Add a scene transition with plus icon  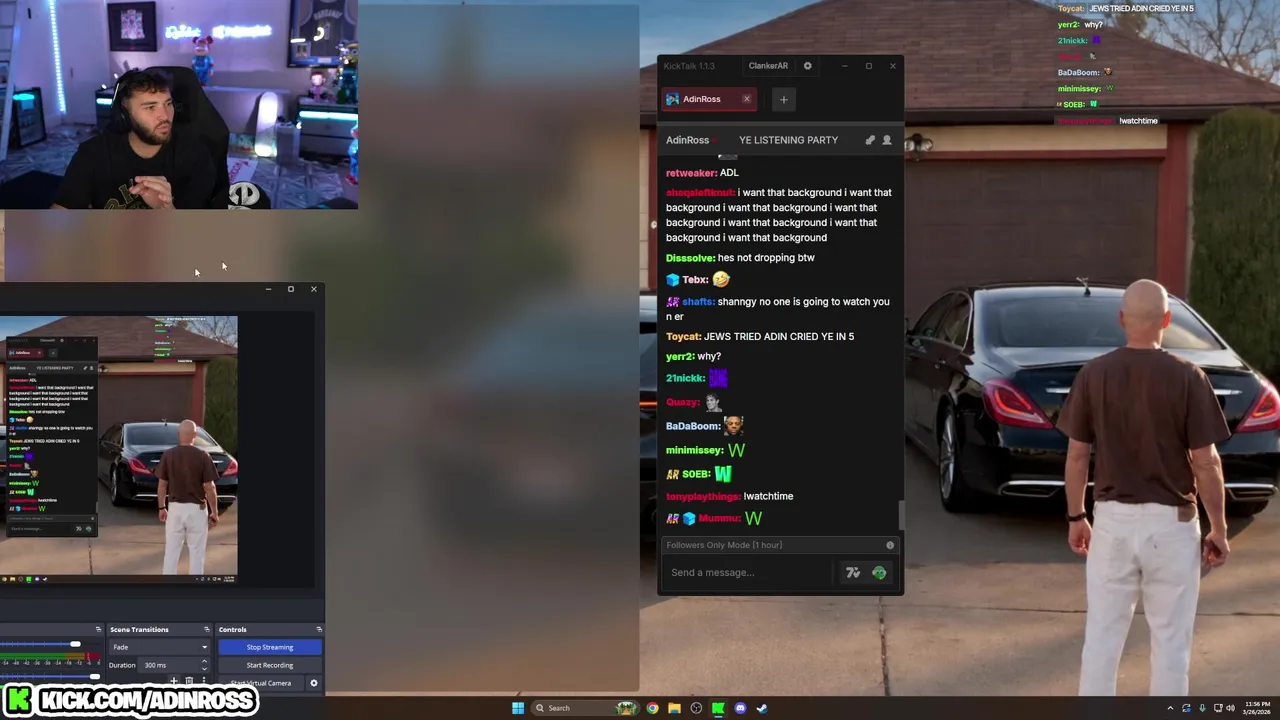(174, 681)
